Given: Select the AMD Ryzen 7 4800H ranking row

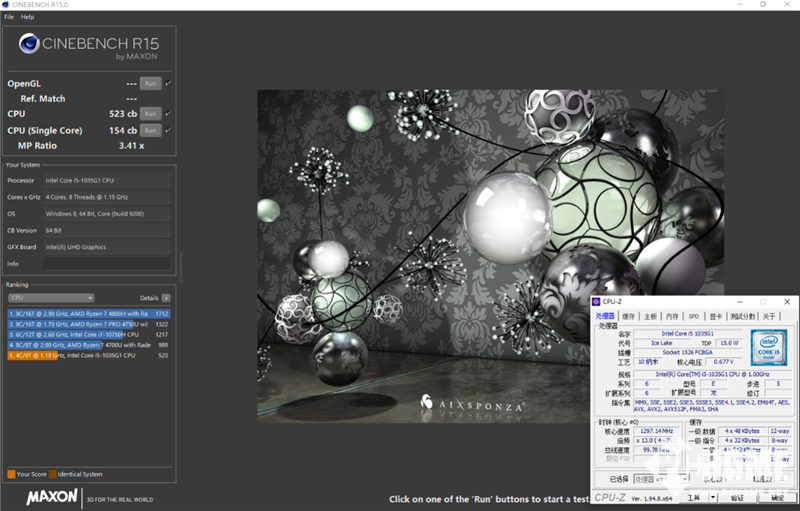Looking at the screenshot, I should pyautogui.click(x=89, y=314).
